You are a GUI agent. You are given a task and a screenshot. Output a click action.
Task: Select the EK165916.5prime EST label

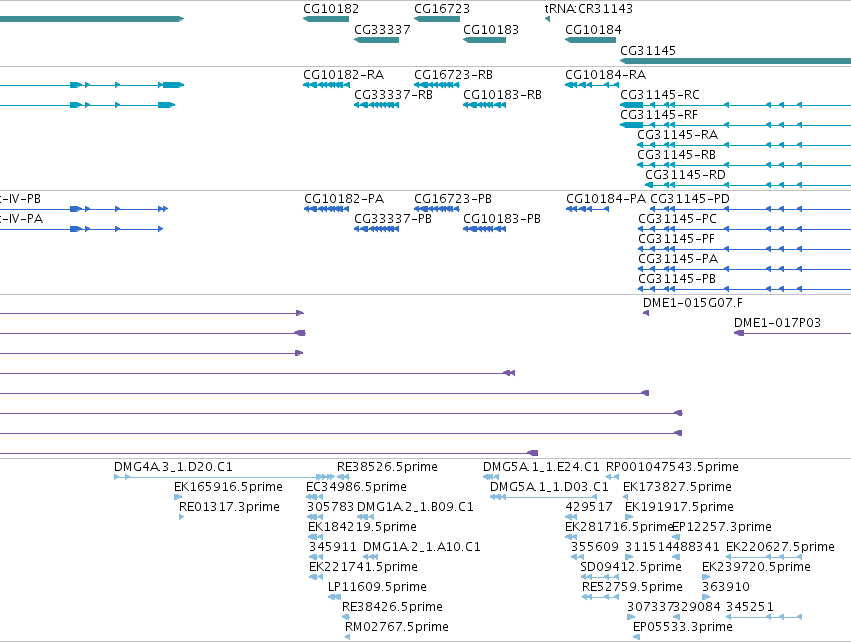click(x=228, y=487)
